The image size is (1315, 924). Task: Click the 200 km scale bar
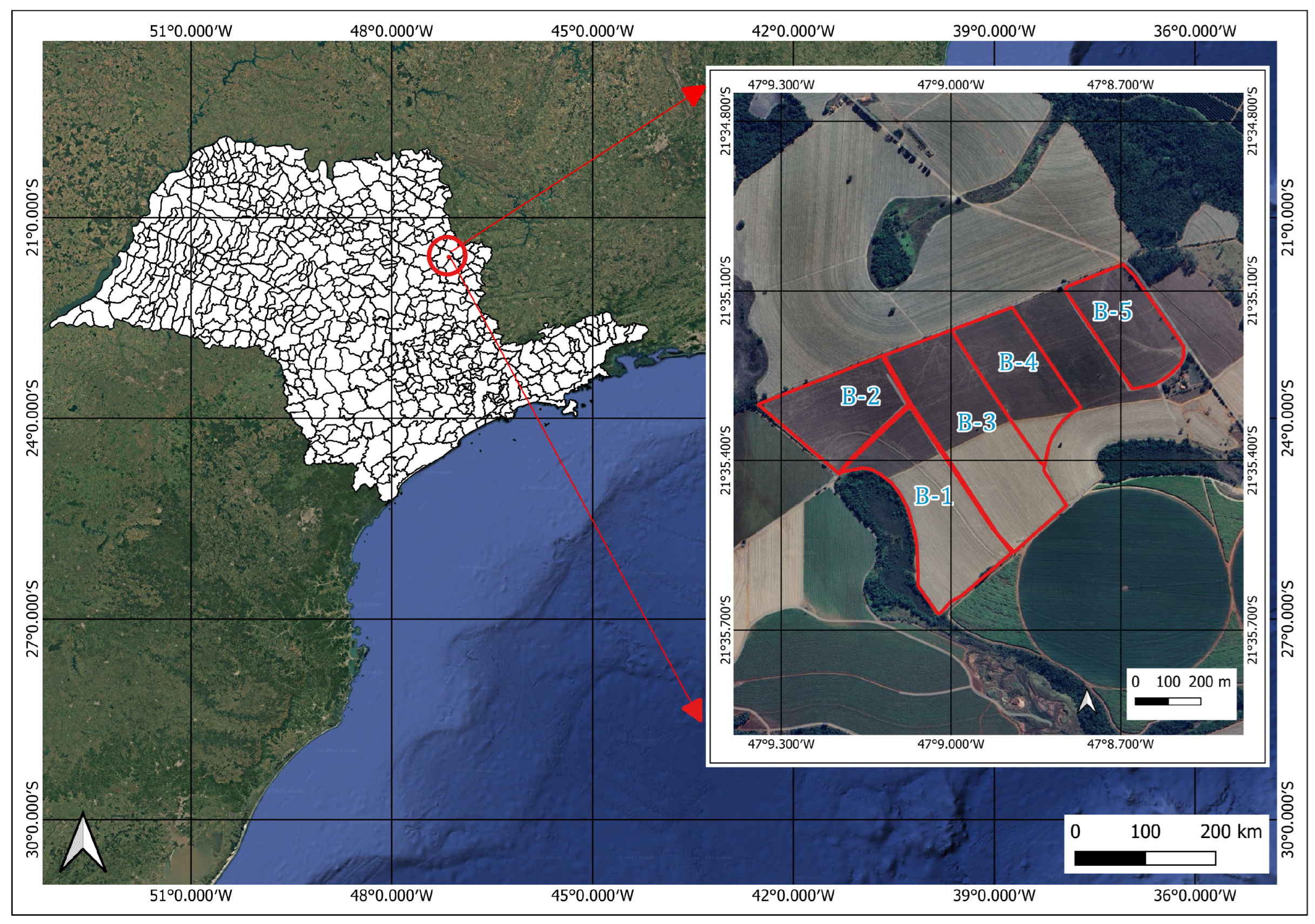click(1144, 858)
